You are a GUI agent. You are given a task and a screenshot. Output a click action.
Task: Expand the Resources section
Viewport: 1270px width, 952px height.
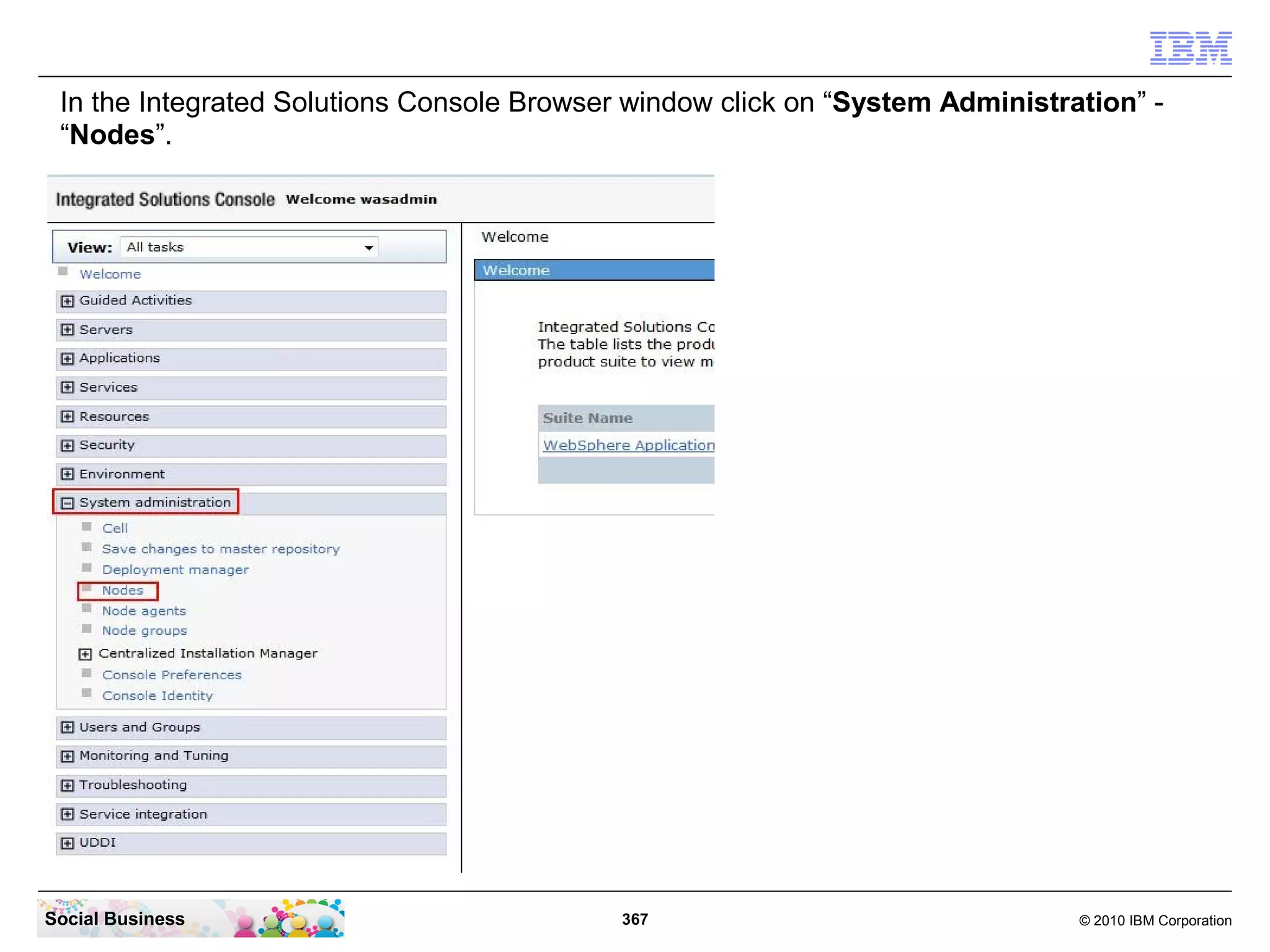pos(68,416)
